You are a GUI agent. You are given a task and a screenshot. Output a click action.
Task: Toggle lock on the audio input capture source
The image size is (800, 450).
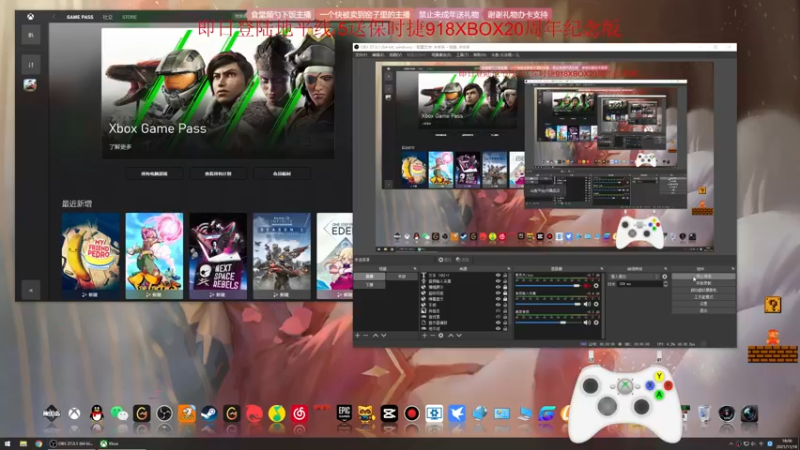[505, 281]
